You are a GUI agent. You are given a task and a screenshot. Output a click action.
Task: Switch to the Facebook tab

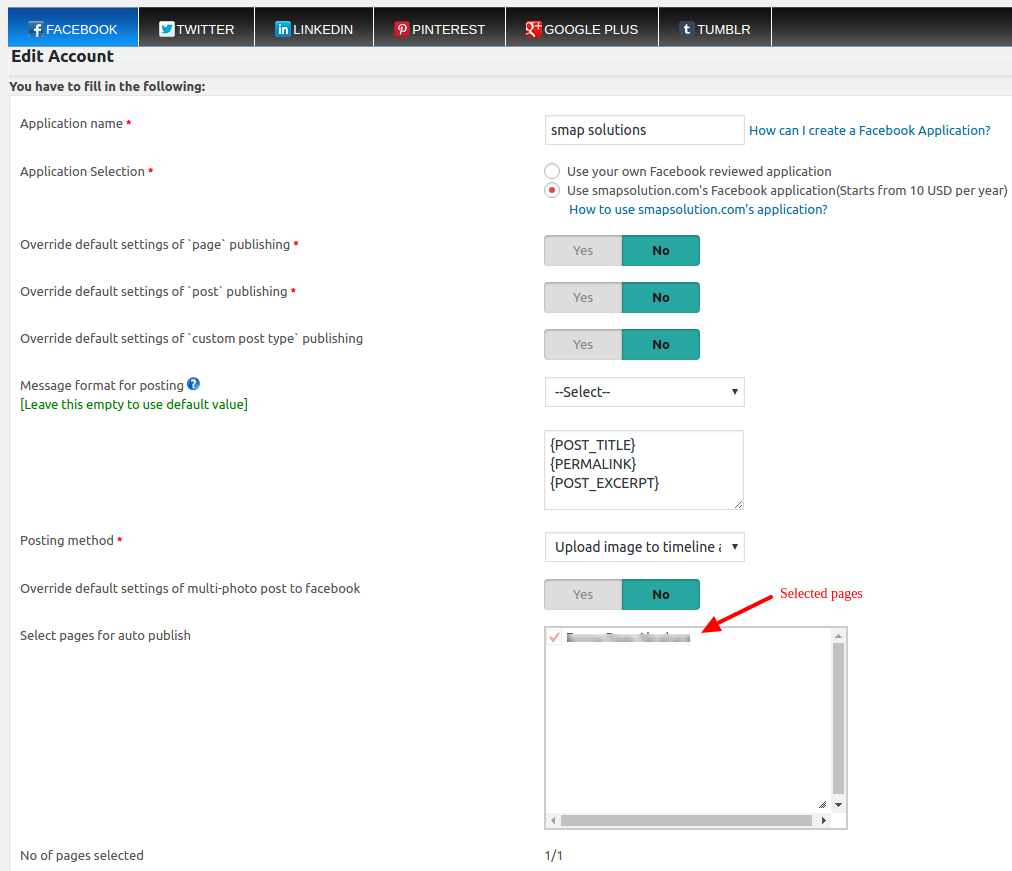[x=73, y=27]
